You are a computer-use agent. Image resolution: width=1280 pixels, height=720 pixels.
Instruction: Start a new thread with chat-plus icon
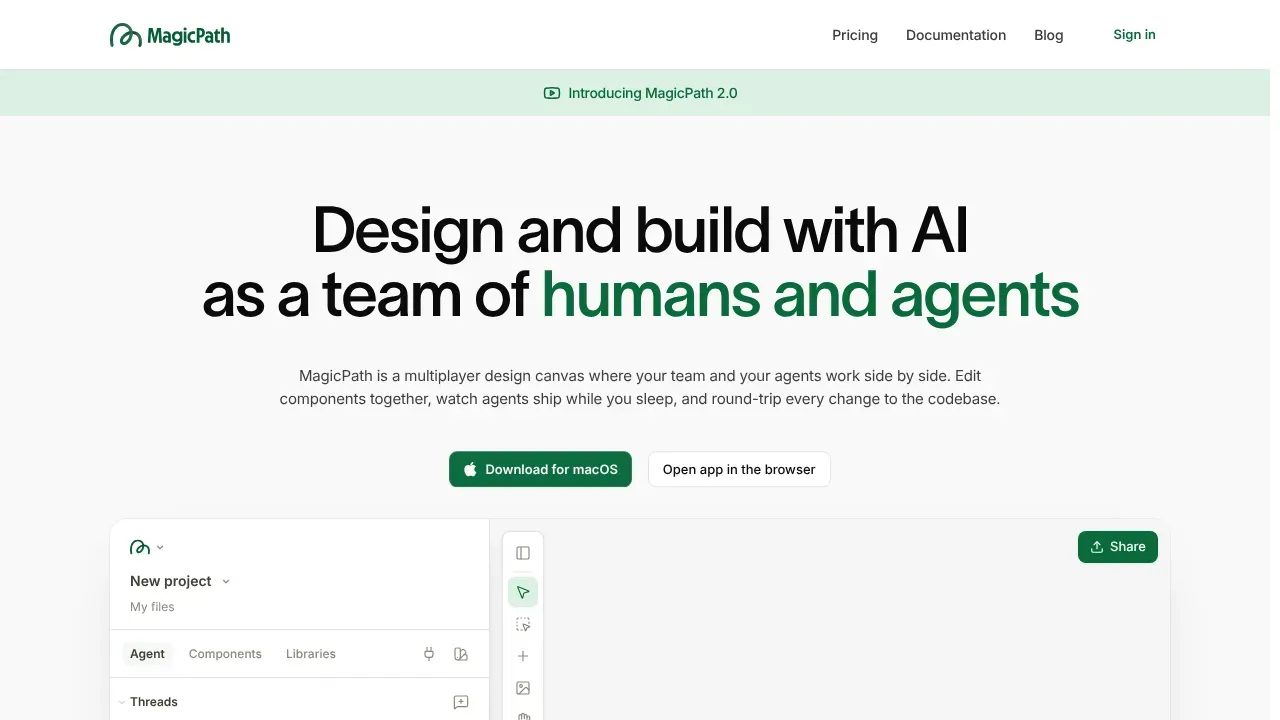pyautogui.click(x=461, y=702)
